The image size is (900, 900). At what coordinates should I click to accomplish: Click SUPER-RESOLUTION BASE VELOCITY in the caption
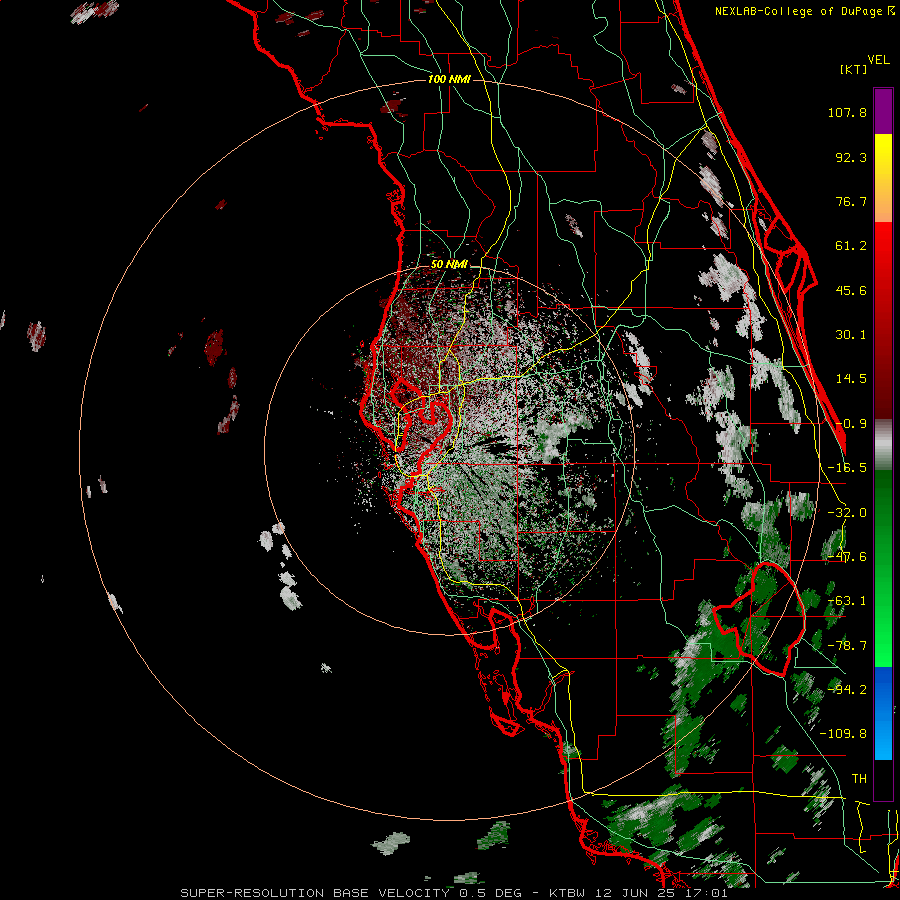click(315, 893)
